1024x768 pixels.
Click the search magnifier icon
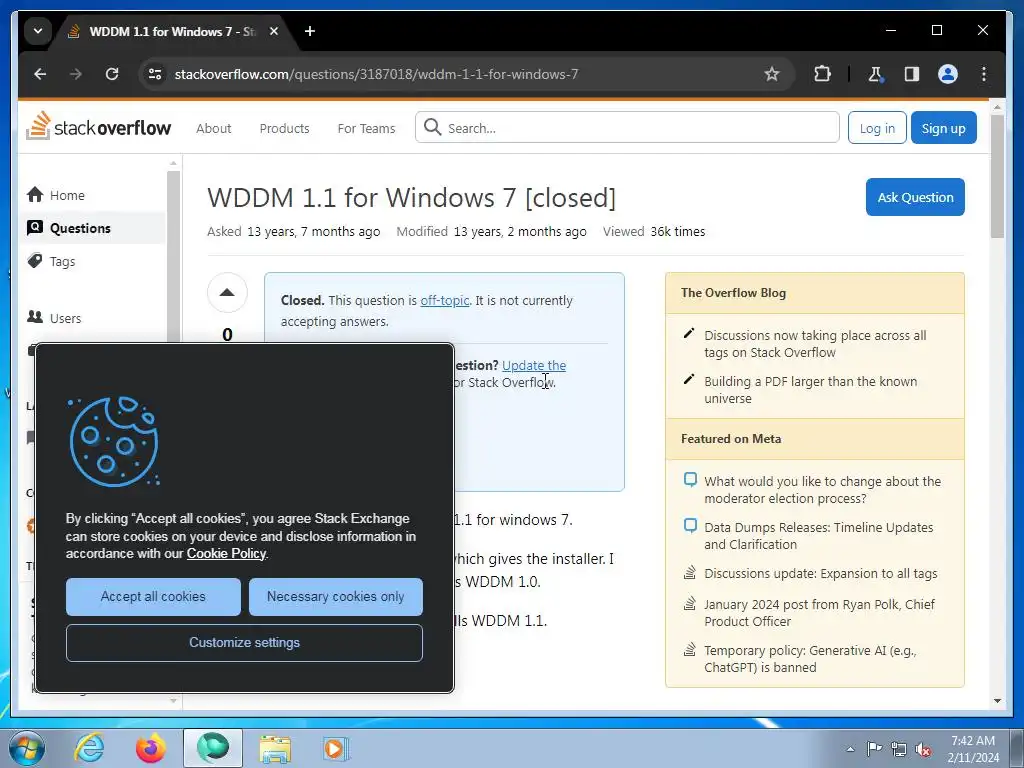[432, 127]
